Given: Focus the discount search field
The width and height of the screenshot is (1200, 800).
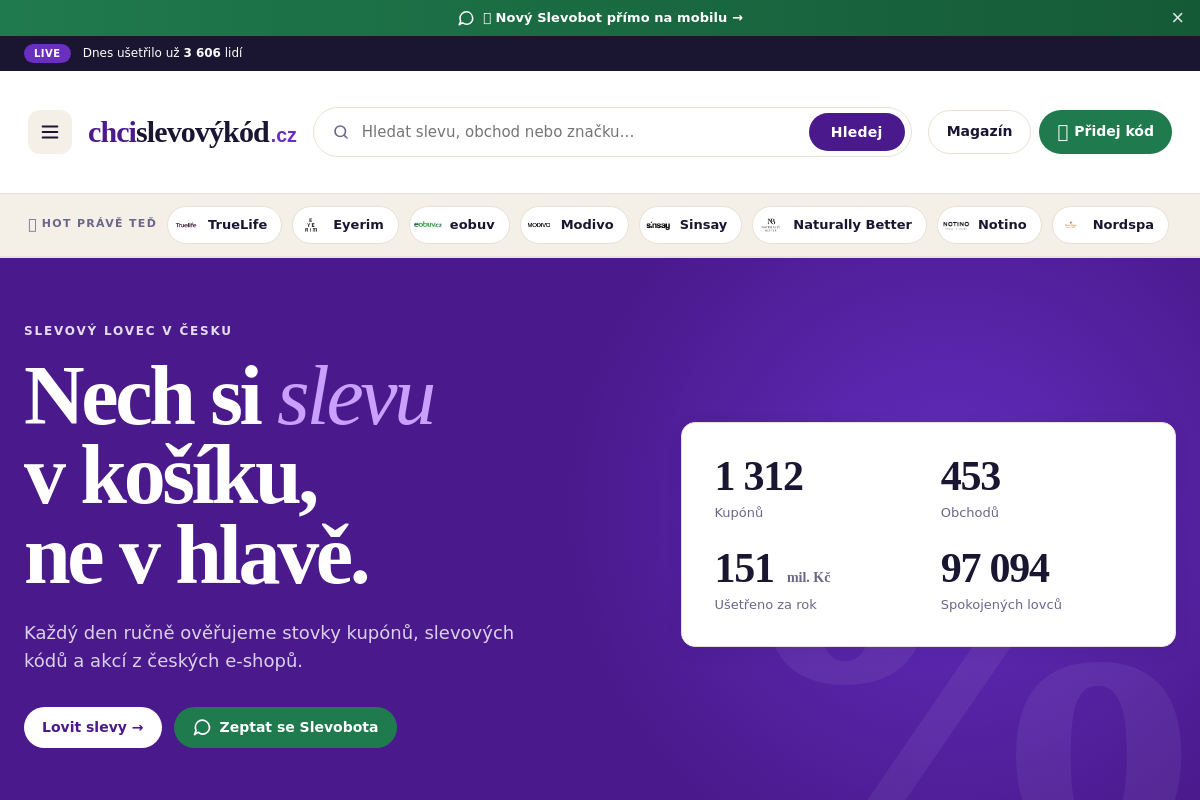Looking at the screenshot, I should point(580,132).
